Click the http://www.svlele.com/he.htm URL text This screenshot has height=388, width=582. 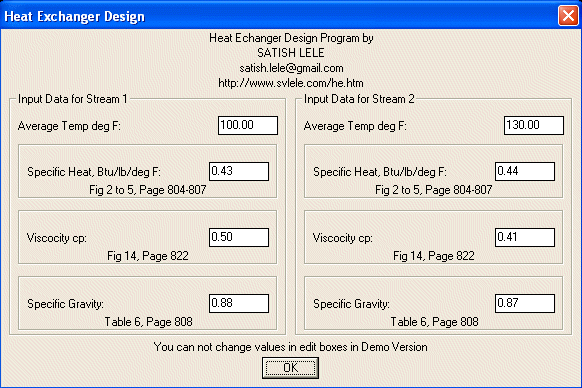pos(291,83)
